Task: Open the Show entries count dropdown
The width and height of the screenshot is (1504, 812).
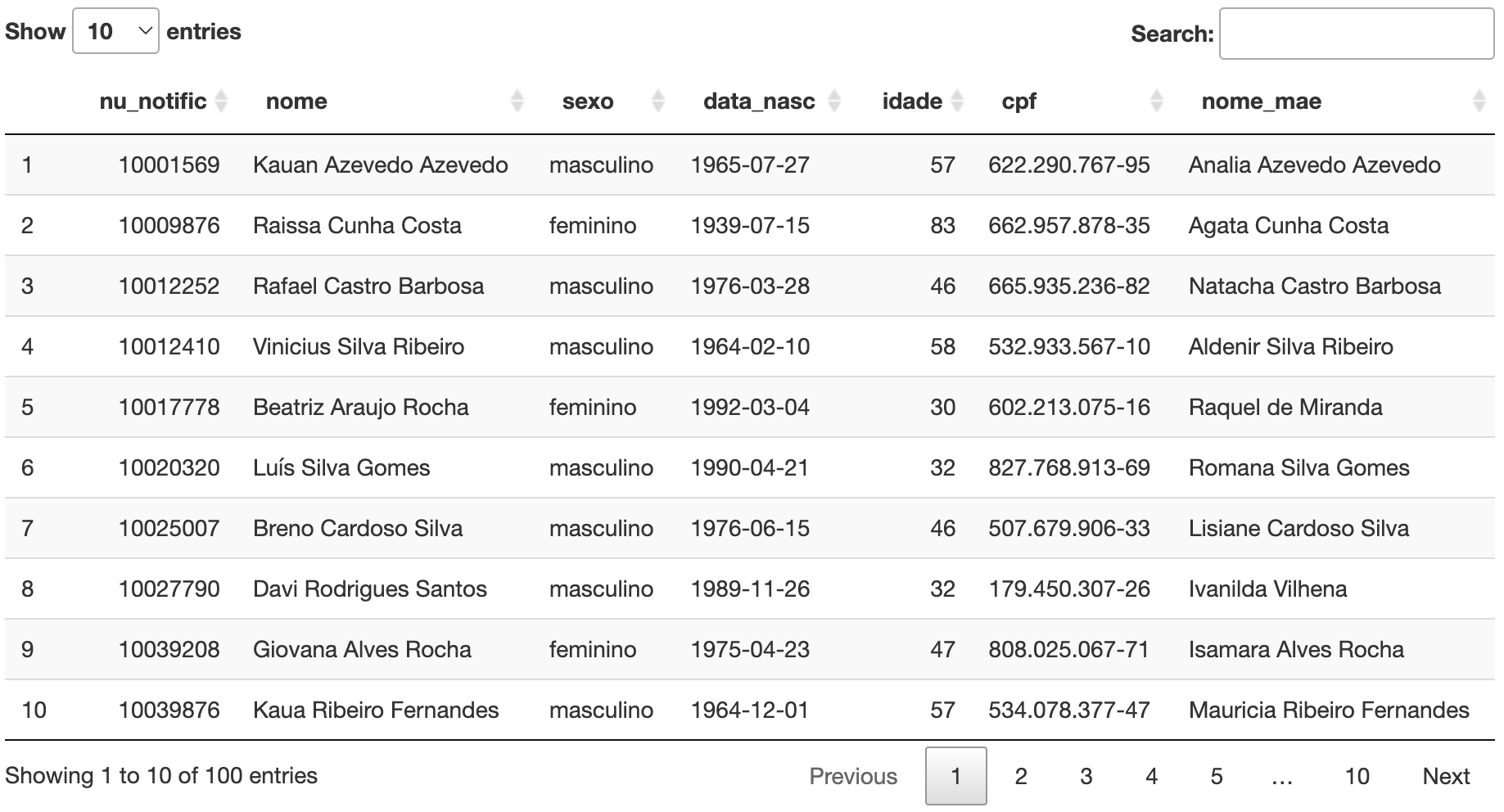Action: pyautogui.click(x=115, y=31)
